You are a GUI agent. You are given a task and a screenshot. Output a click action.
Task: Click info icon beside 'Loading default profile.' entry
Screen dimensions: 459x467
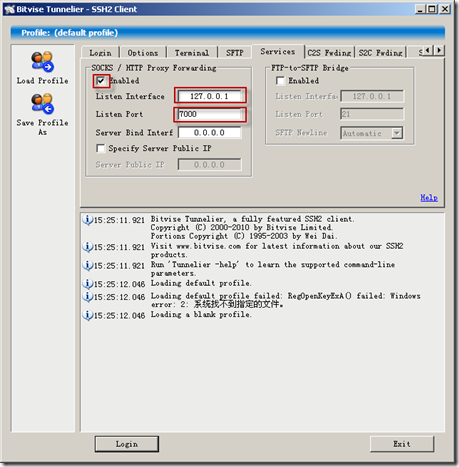88,284
